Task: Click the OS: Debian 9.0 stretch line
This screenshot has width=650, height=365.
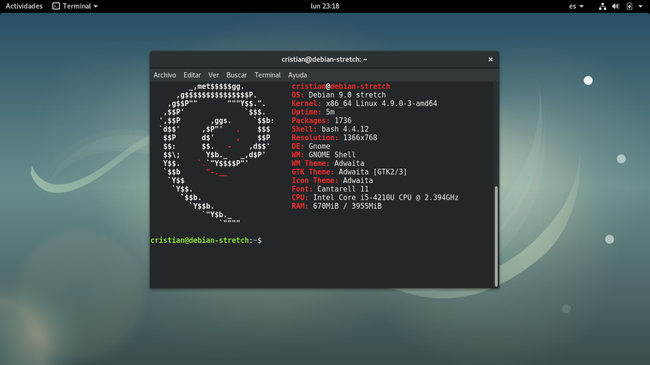Action: coord(339,95)
